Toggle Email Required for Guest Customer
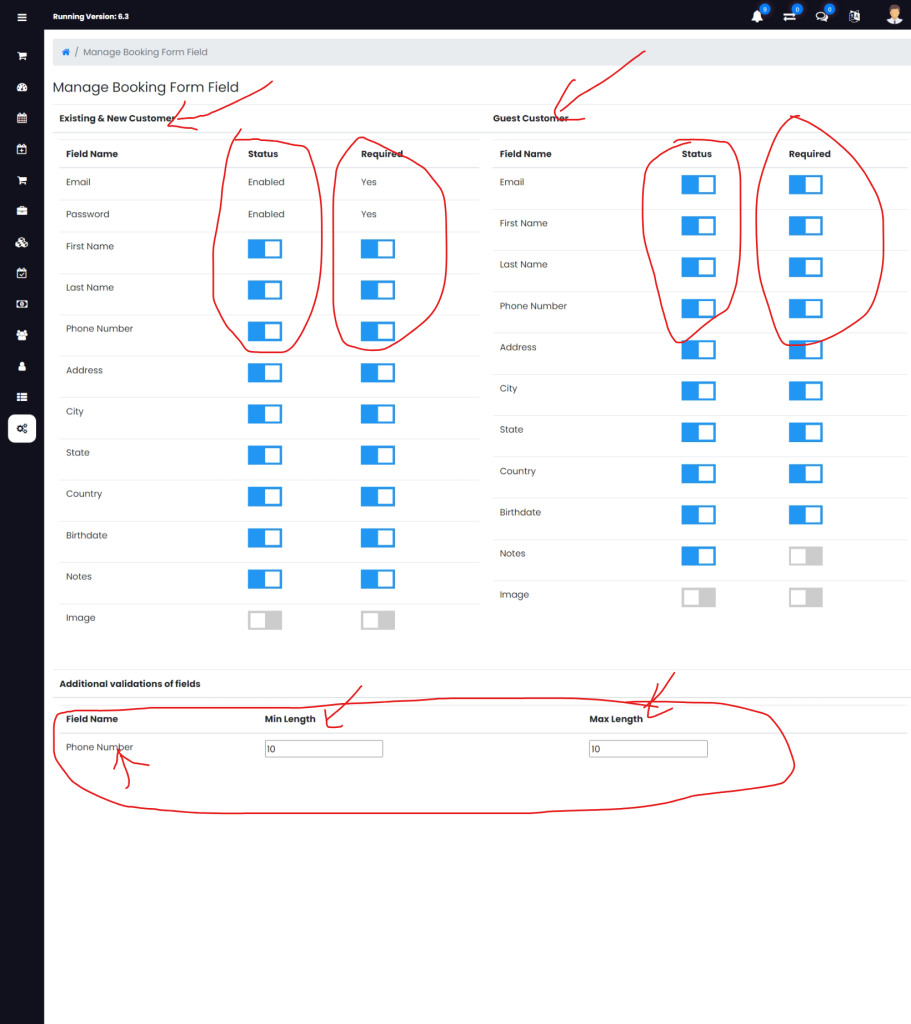 pos(805,185)
